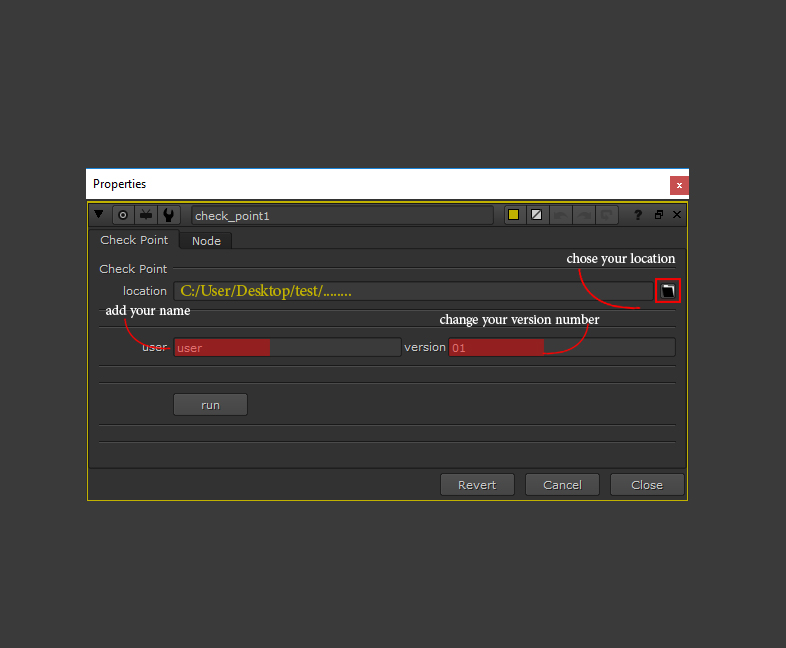
Task: Switch to the Check Point tab
Action: [134, 240]
